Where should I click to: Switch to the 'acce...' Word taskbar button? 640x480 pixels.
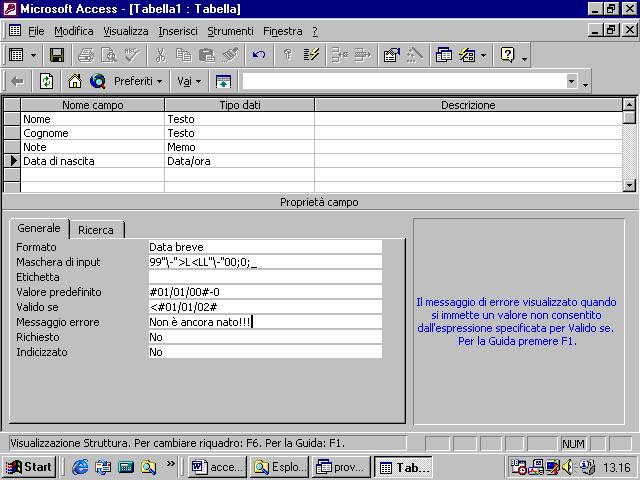click(x=218, y=467)
